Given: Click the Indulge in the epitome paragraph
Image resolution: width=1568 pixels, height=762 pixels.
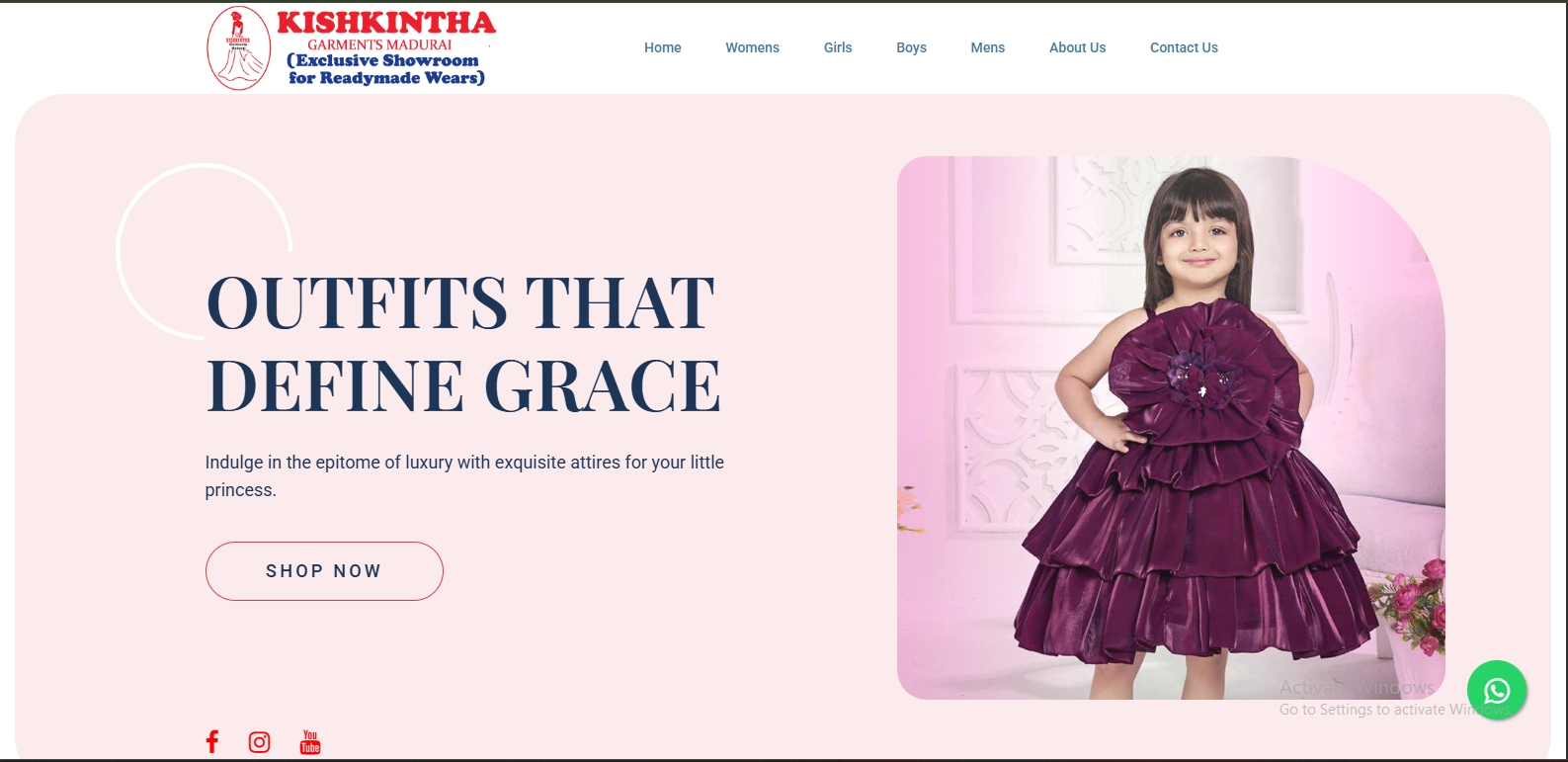Looking at the screenshot, I should coord(464,476).
